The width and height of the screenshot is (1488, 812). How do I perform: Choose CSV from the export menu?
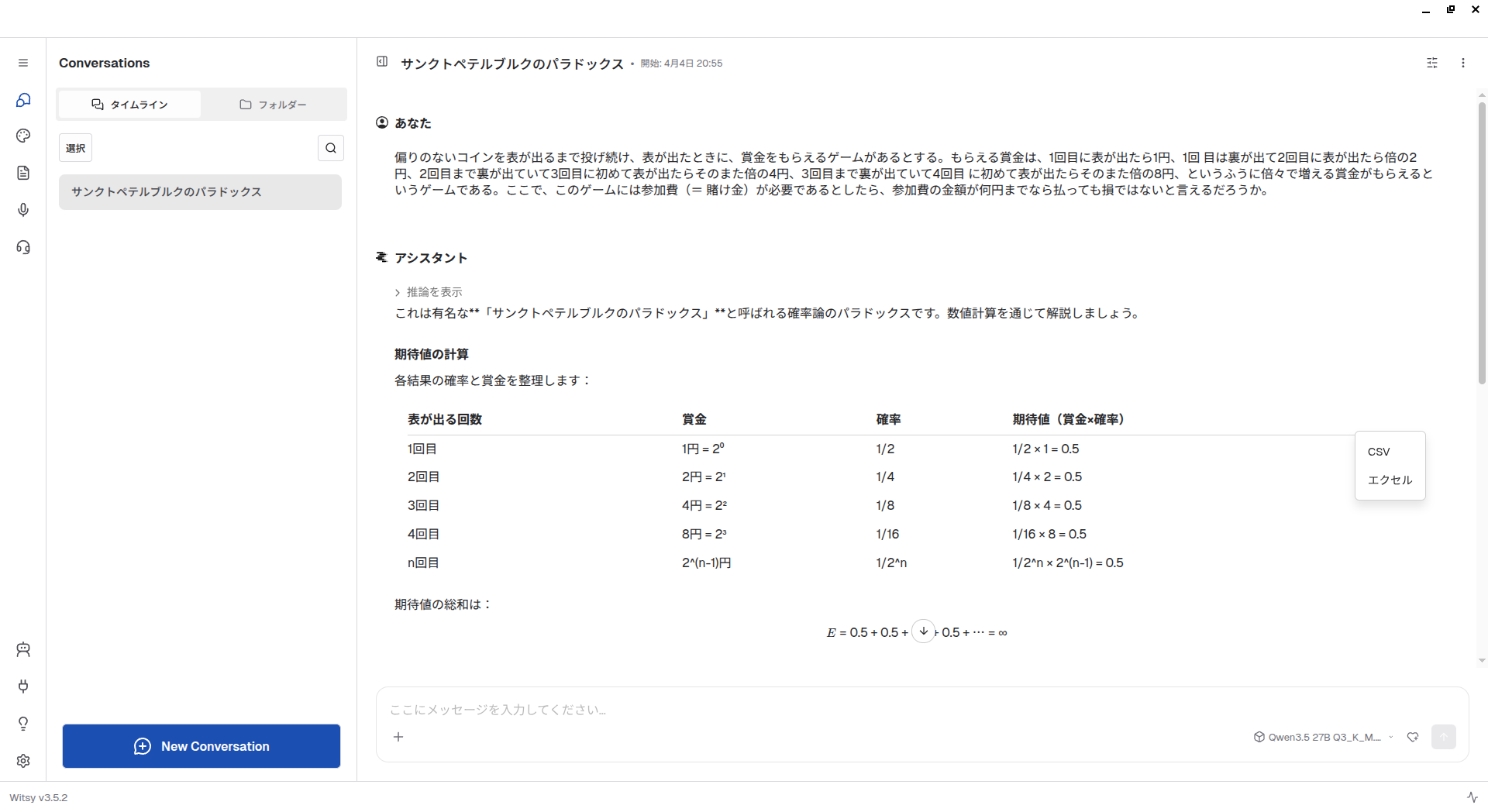[x=1379, y=452]
